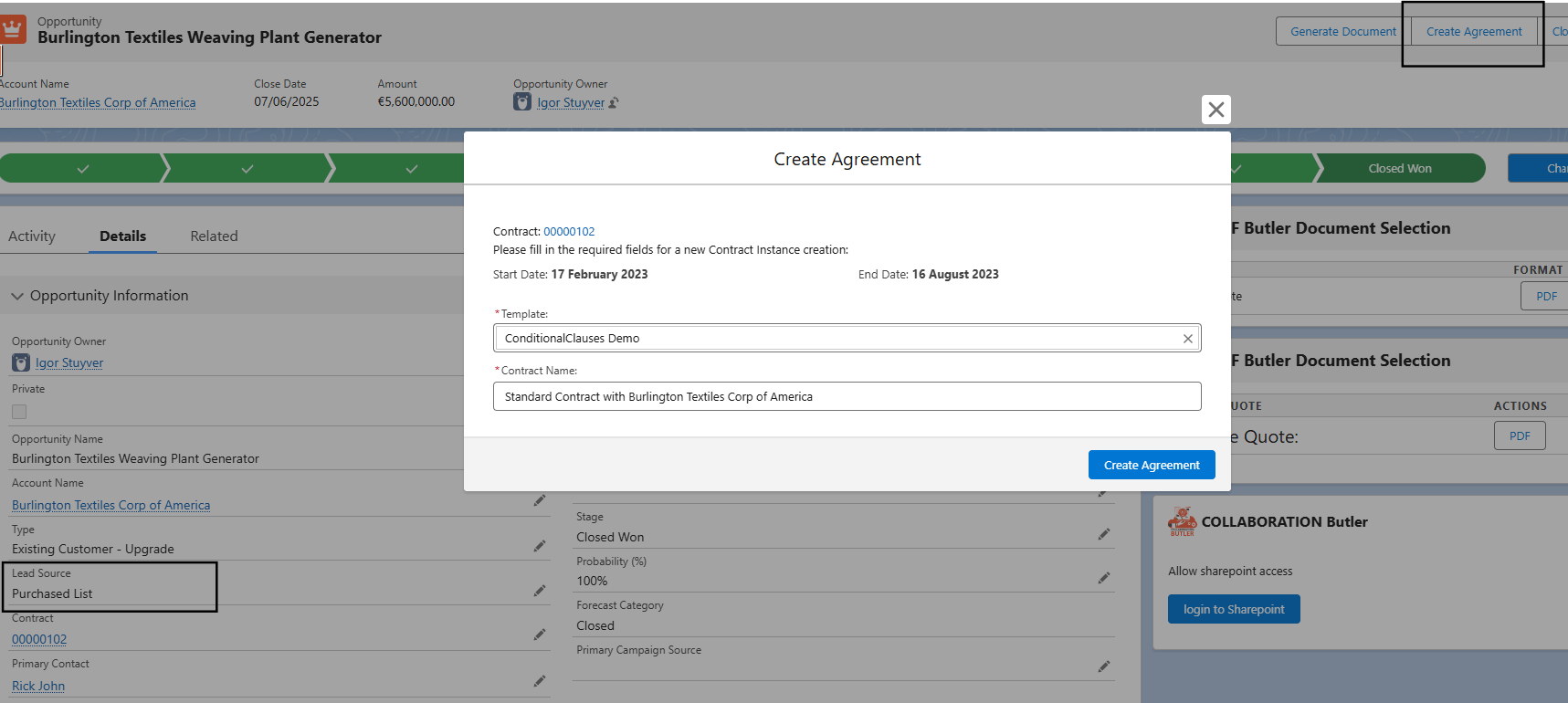The height and width of the screenshot is (703, 1568).
Task: Click the Probability 100% value
Action: tap(592, 582)
